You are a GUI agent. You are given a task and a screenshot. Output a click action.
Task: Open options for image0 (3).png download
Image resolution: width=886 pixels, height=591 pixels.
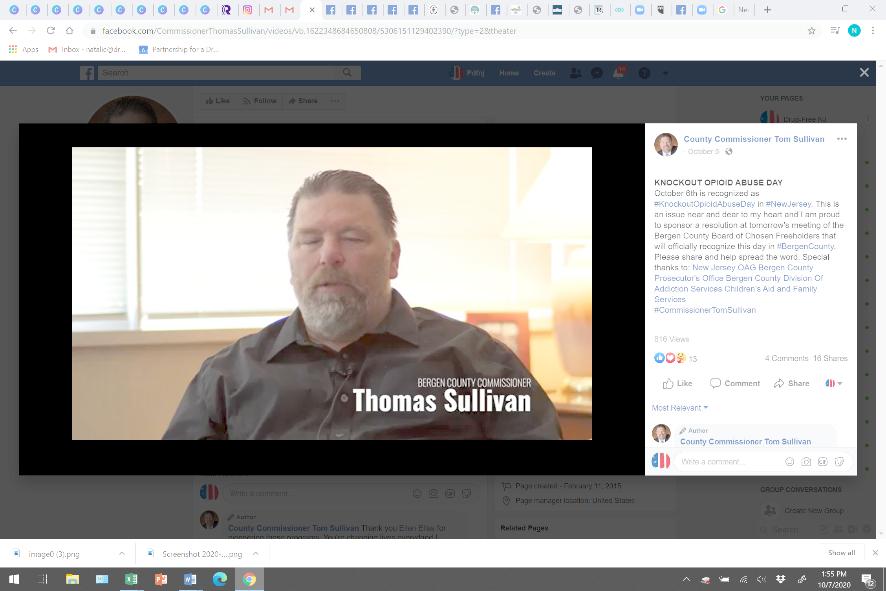click(x=122, y=552)
